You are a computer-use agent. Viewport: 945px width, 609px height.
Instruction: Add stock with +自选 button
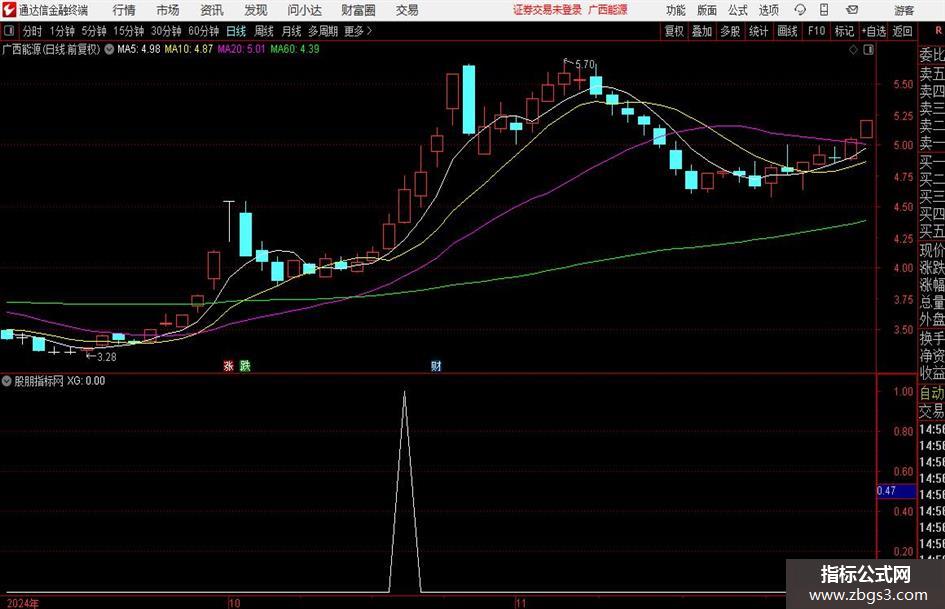pos(874,31)
